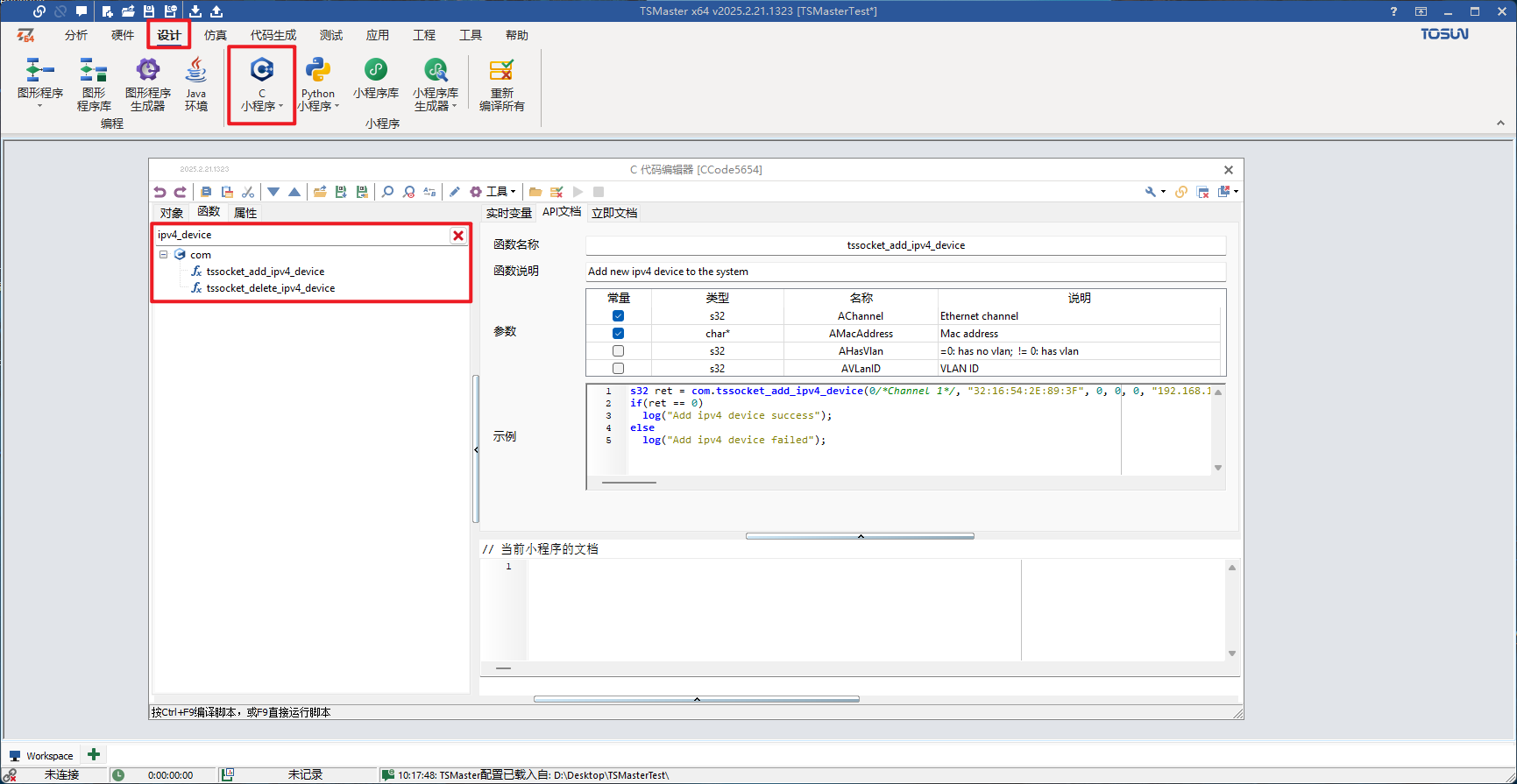Screen dimensions: 1517x784
Task: Expand the 小程序库生成器 dropdown arrow
Action: click(455, 106)
